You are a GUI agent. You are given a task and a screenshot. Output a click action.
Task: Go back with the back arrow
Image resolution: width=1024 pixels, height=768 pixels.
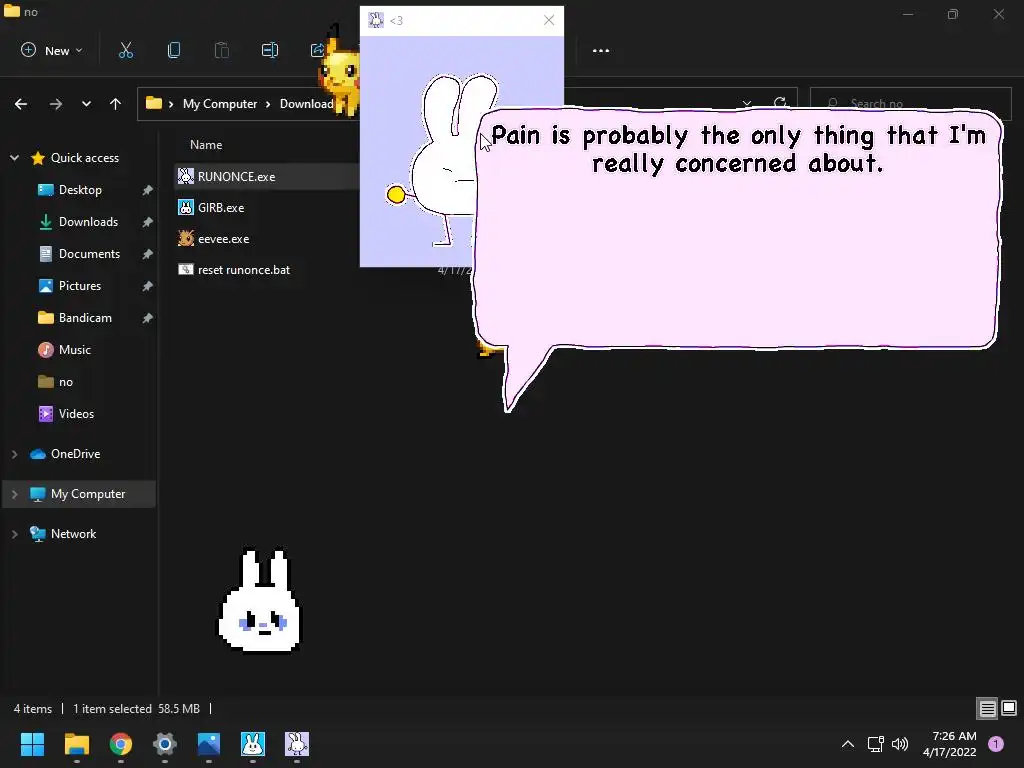point(21,104)
